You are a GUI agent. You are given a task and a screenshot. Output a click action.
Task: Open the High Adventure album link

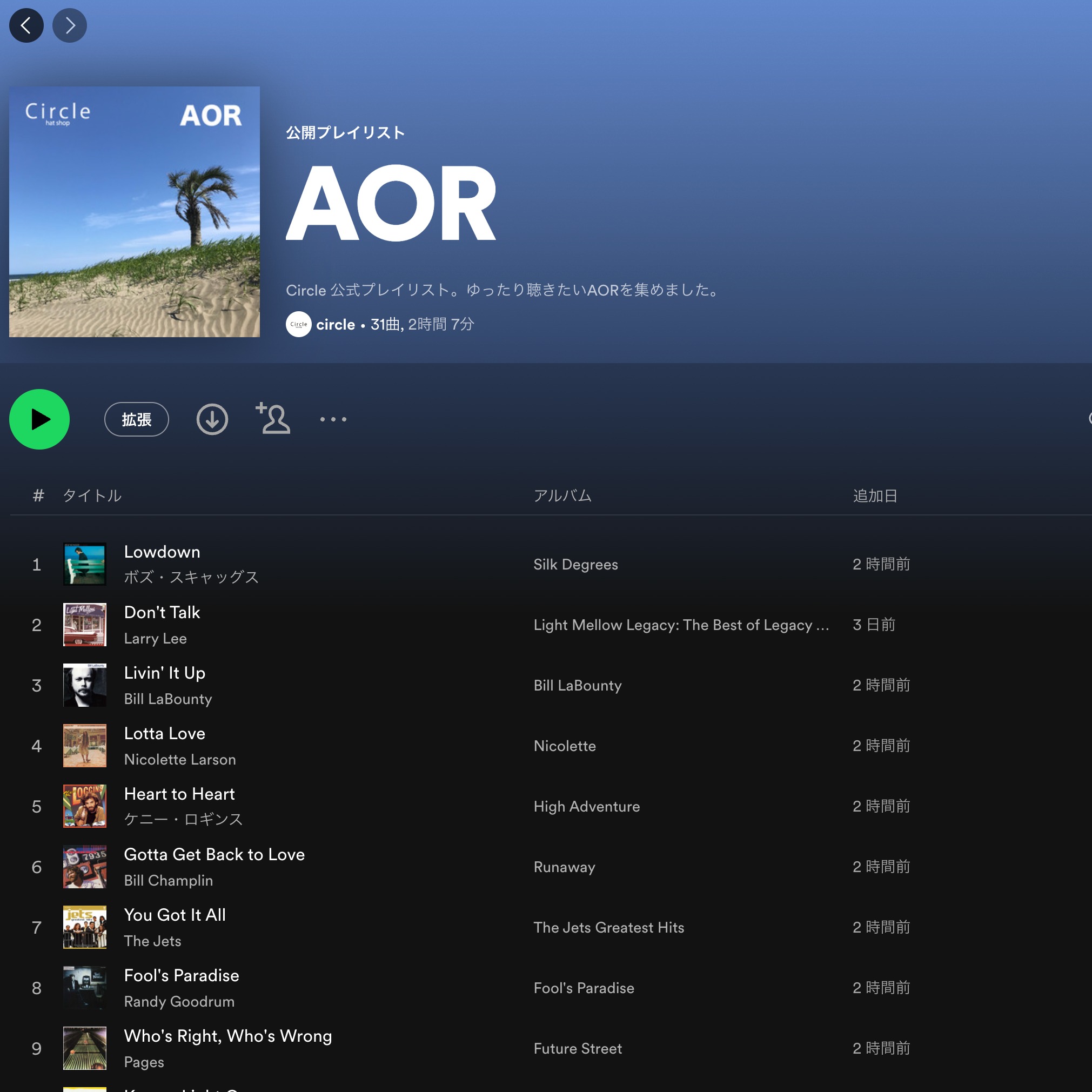[x=587, y=806]
